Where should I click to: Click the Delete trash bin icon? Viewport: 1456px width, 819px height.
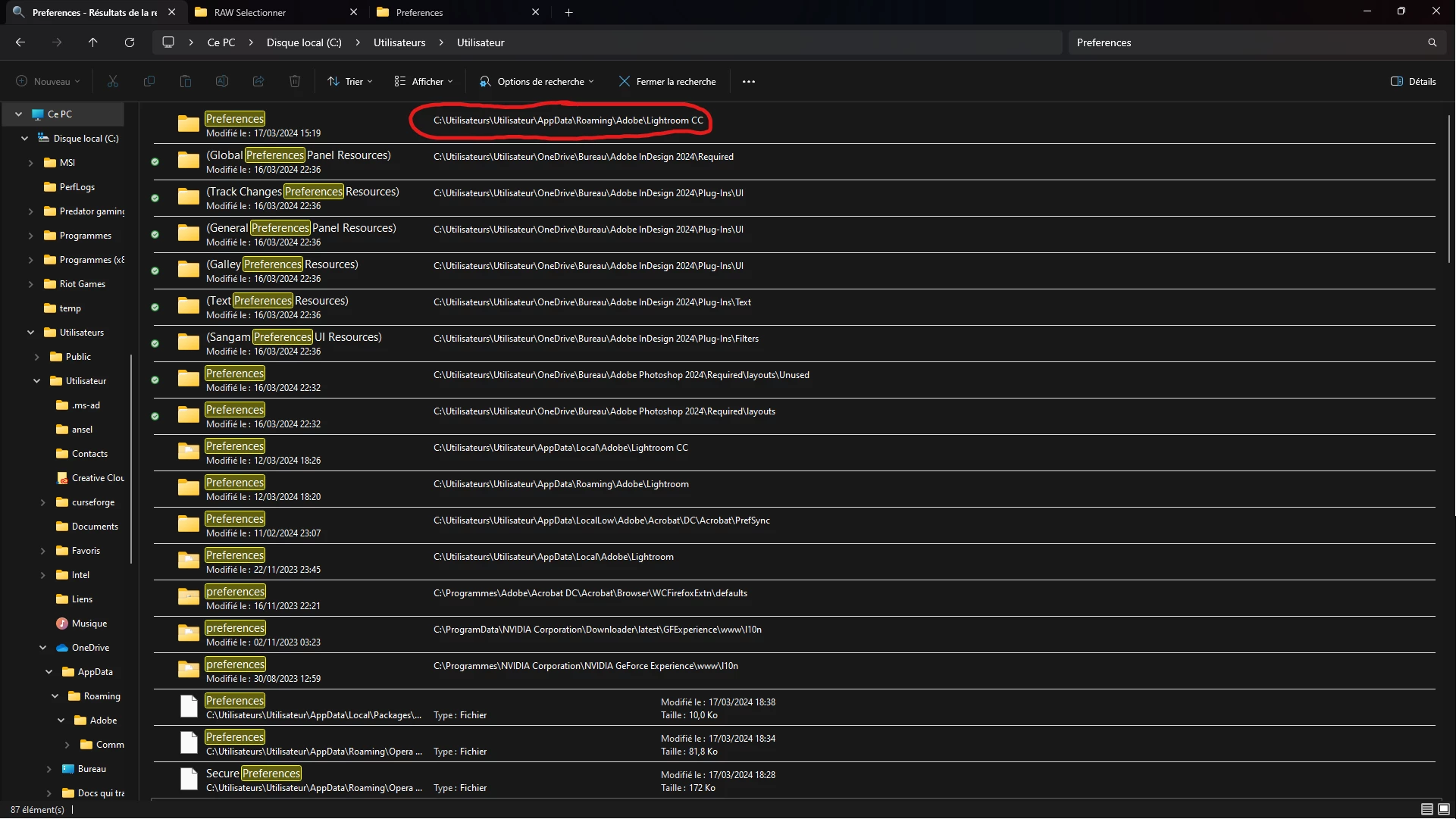(295, 81)
